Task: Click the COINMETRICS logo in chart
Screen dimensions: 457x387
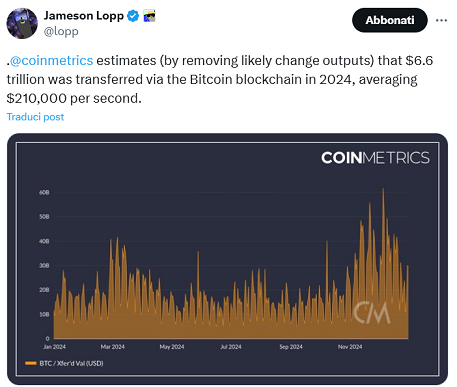Action: tap(375, 158)
